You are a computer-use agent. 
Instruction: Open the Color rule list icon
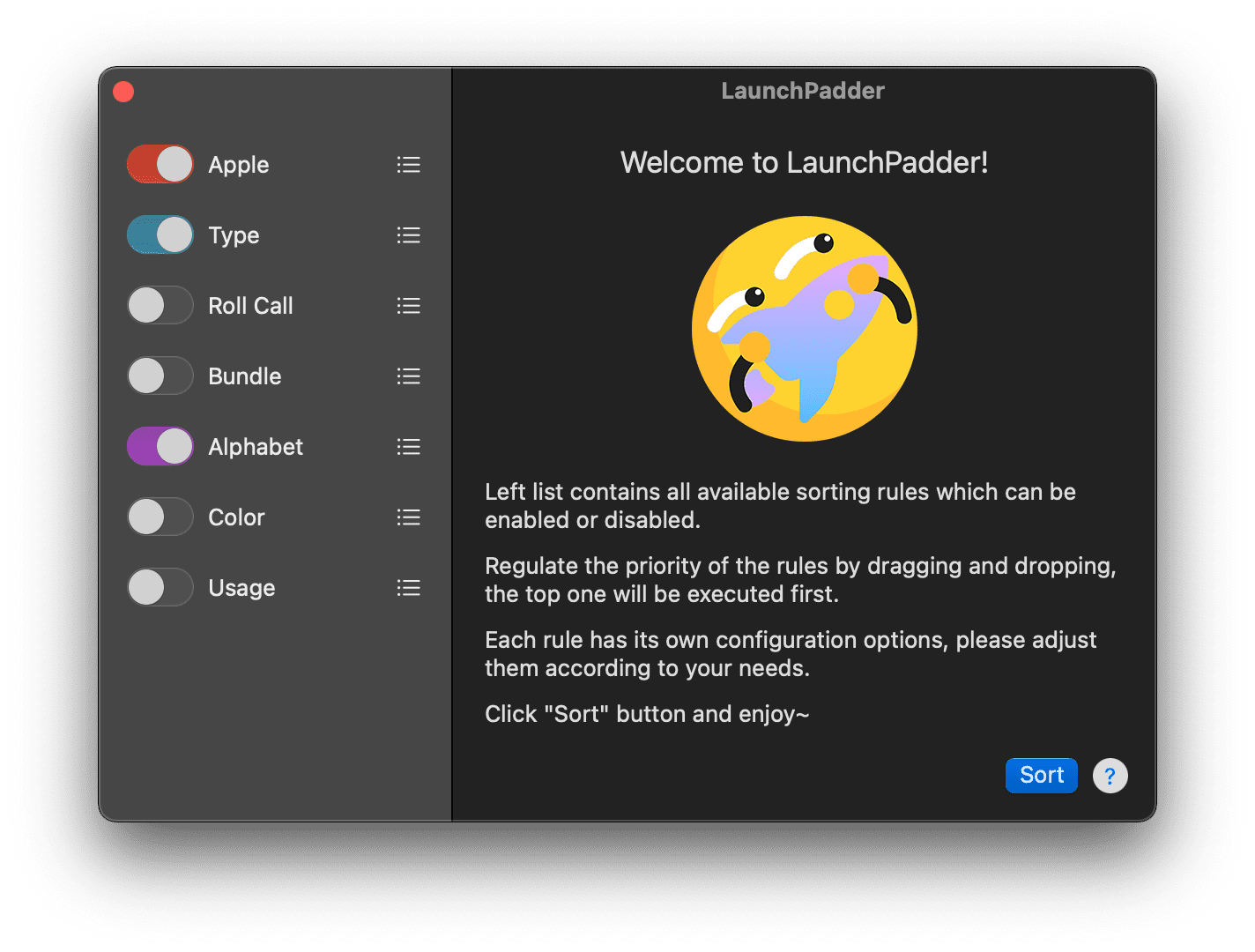click(x=408, y=517)
